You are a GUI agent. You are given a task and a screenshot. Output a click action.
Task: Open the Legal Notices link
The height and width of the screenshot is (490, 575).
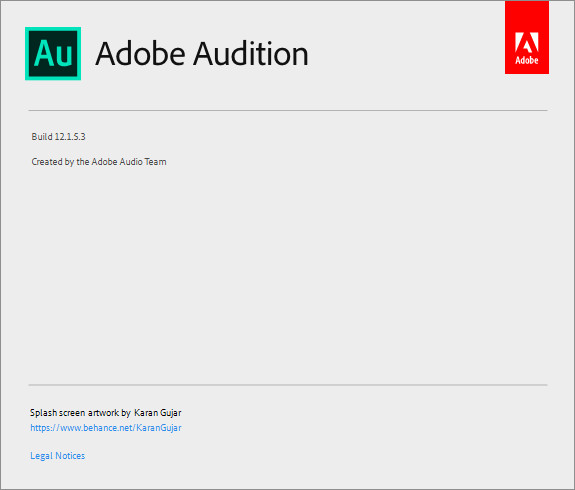pyautogui.click(x=58, y=456)
